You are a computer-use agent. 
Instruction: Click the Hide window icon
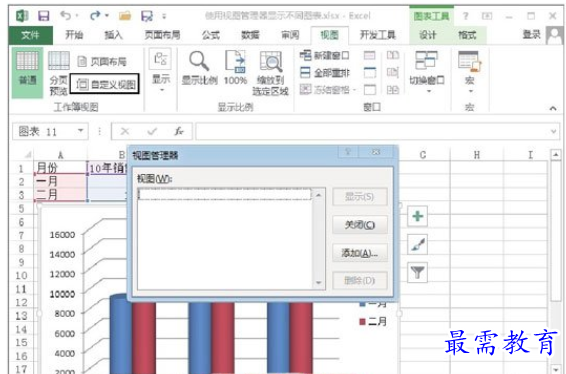370,73
